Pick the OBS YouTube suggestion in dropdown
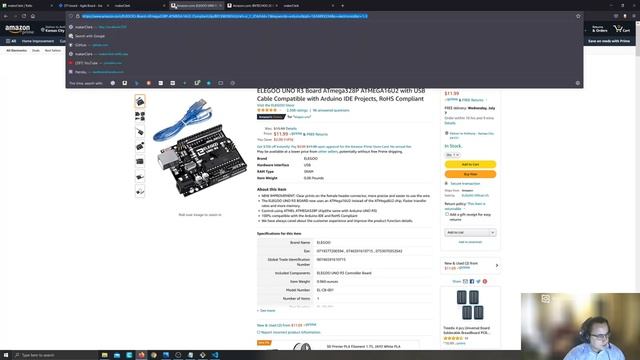Viewport: 640px width, 360px height. click(x=324, y=63)
